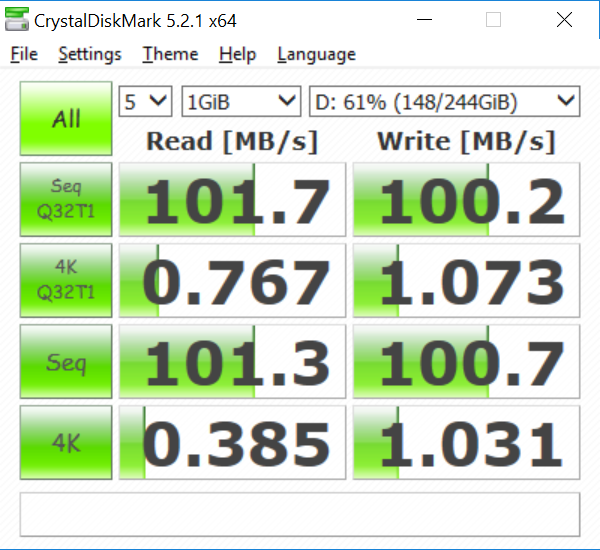This screenshot has width=600, height=550.
Task: Open the File menu
Action: click(x=24, y=54)
